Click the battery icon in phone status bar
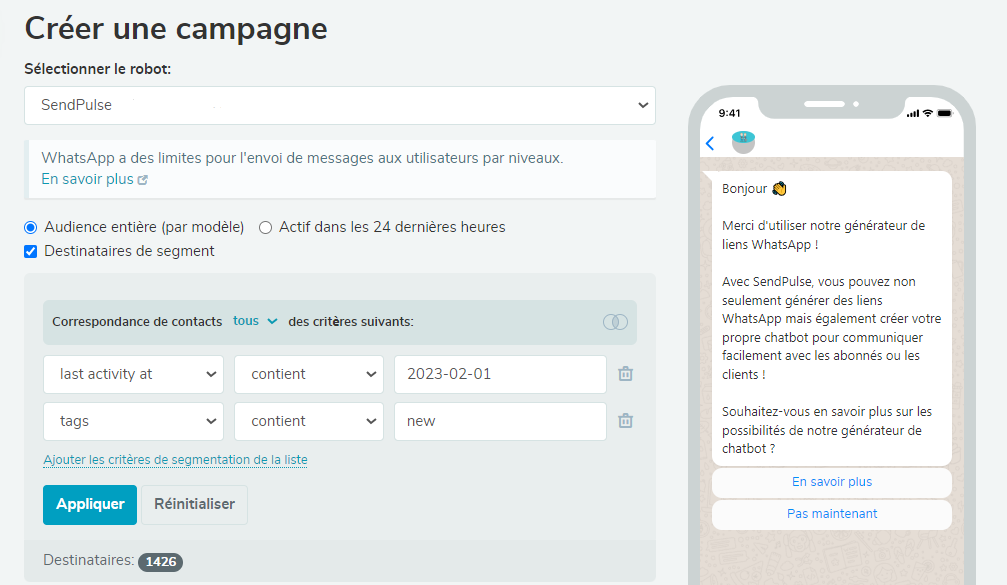Viewport: 1007px width, 585px height. coord(944,112)
